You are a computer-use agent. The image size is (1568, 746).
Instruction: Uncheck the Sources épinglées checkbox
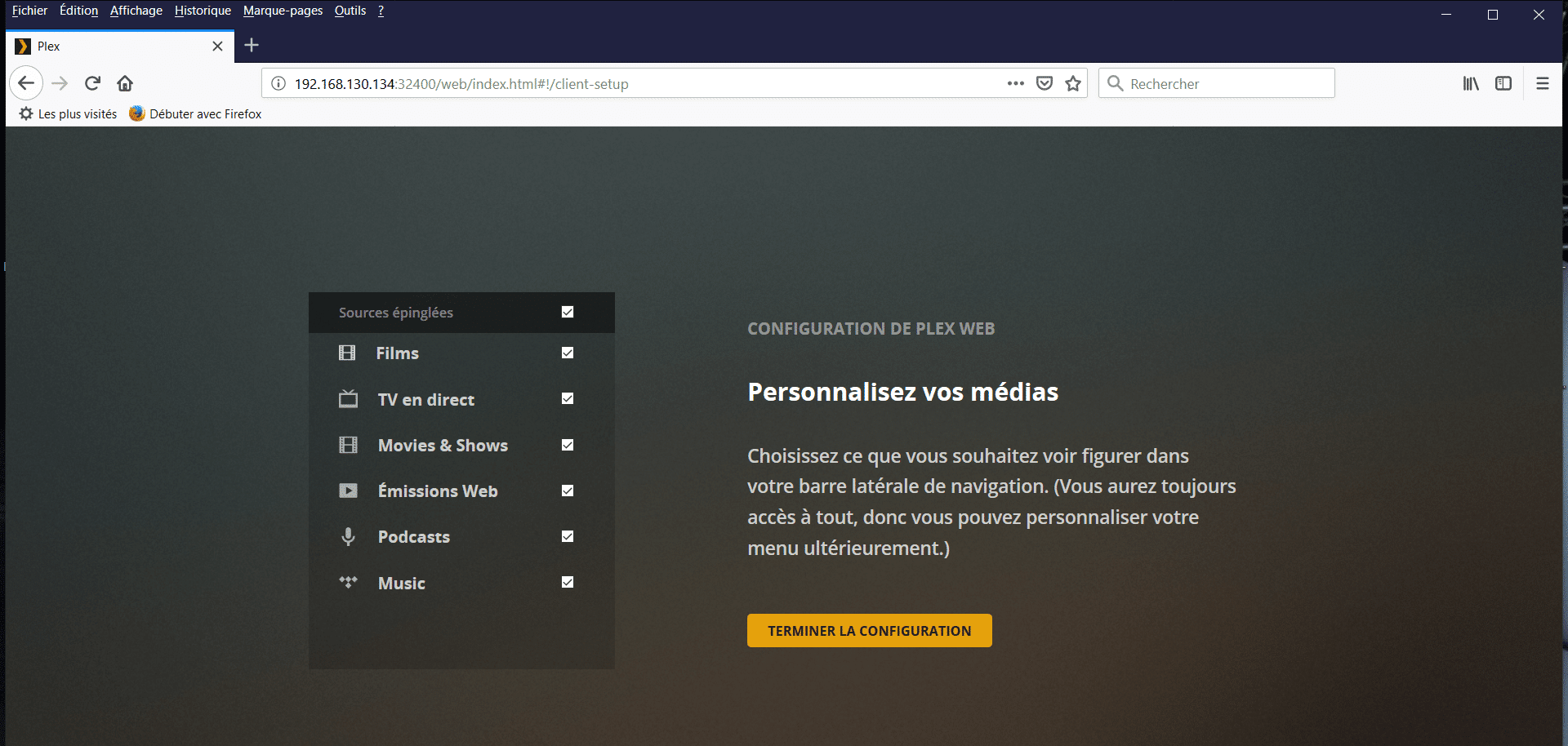coord(567,312)
